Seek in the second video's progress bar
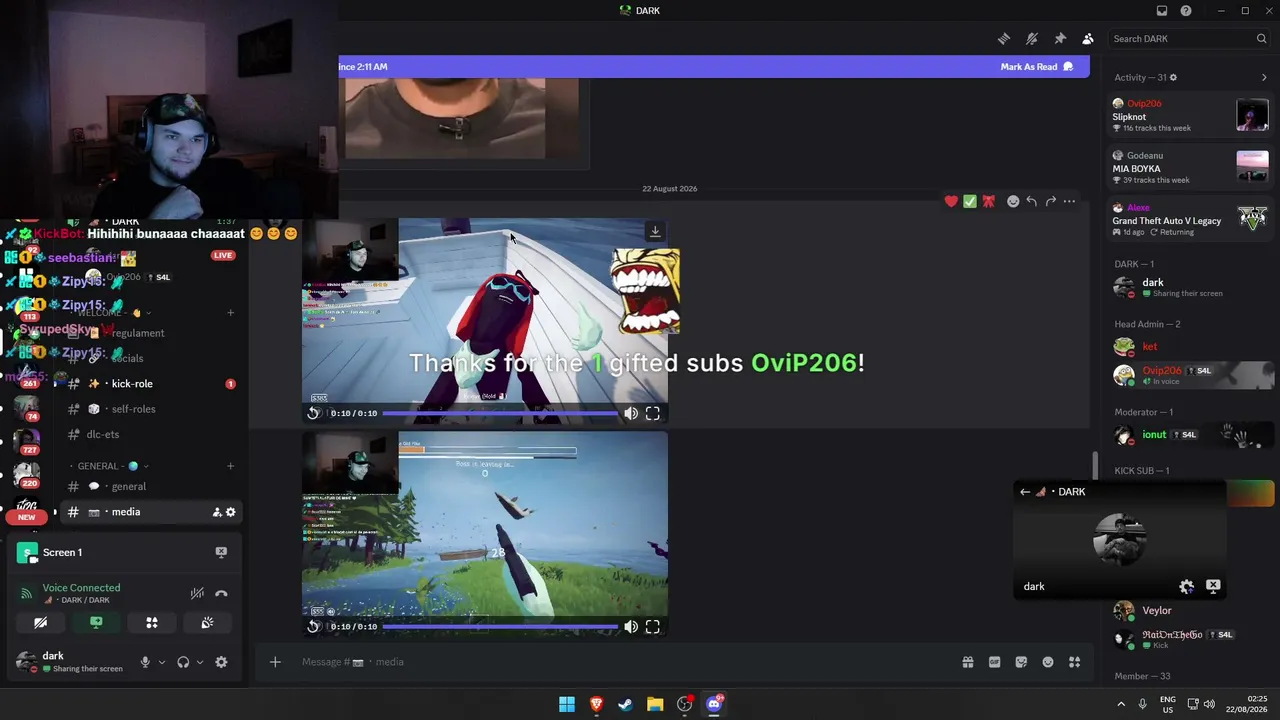This screenshot has height=720, width=1280. tap(500, 627)
